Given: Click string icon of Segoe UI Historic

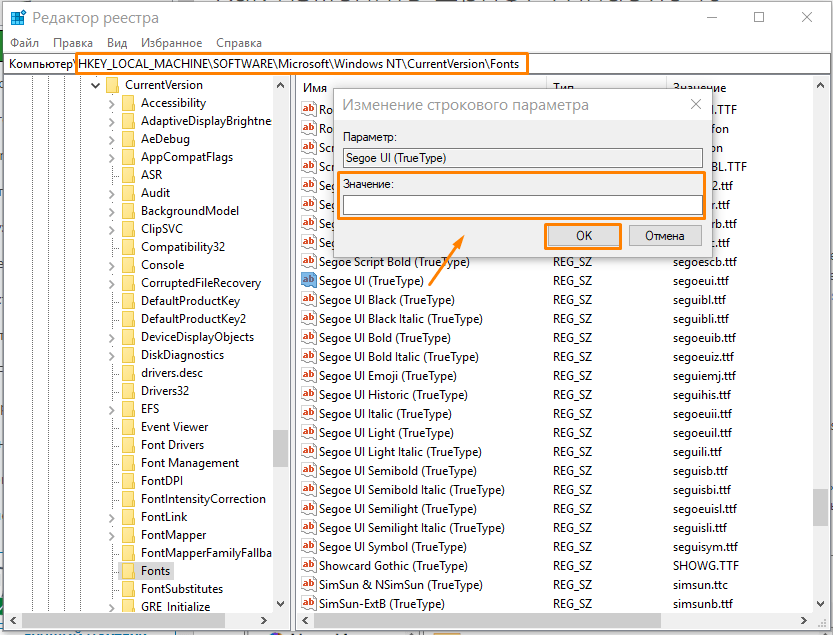Looking at the screenshot, I should (309, 394).
